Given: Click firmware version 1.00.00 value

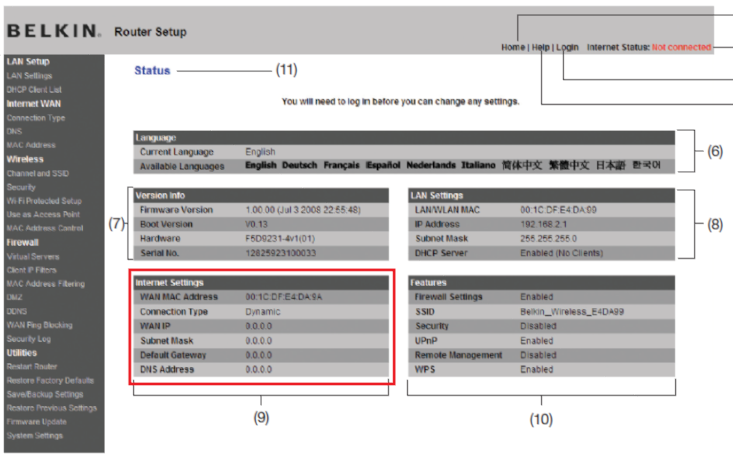Looking at the screenshot, I should pyautogui.click(x=303, y=210).
